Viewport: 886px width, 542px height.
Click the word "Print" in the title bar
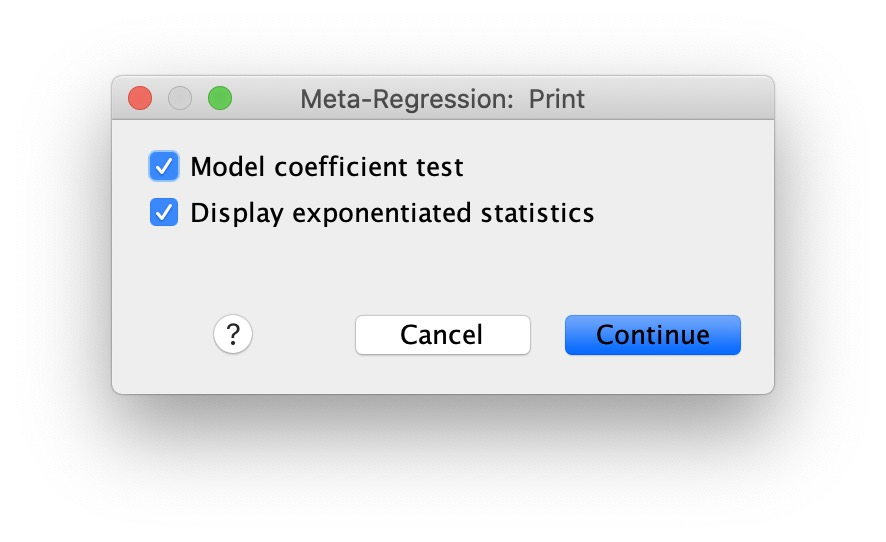coord(557,99)
